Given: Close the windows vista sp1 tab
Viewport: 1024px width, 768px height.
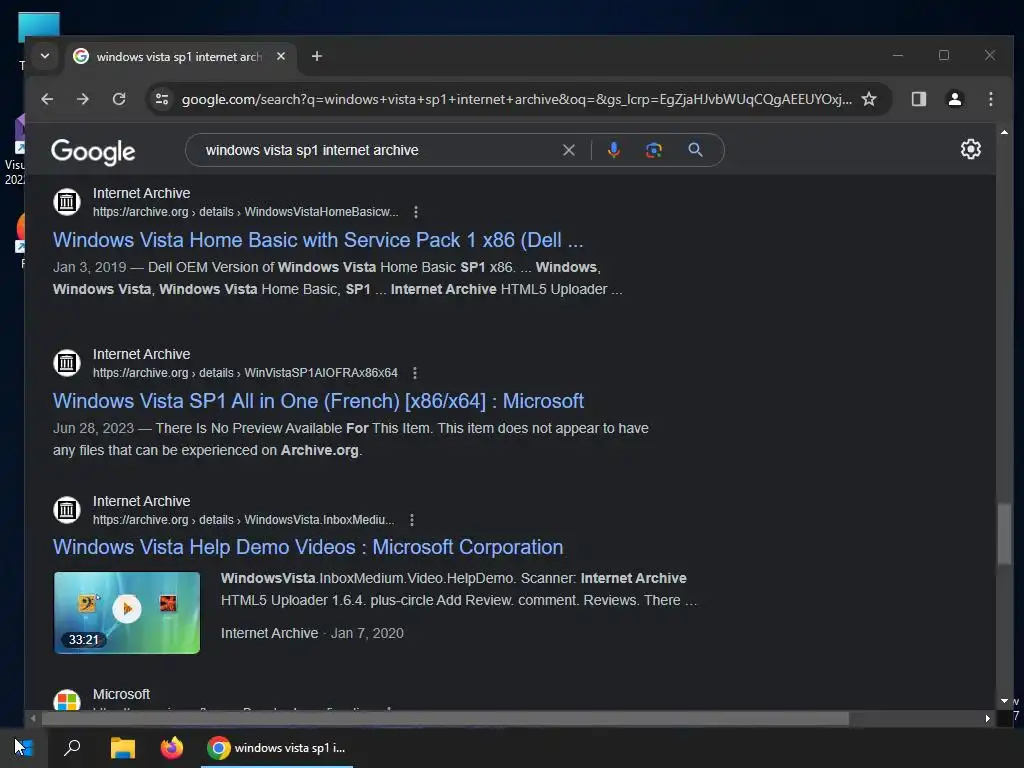Looking at the screenshot, I should click(281, 56).
